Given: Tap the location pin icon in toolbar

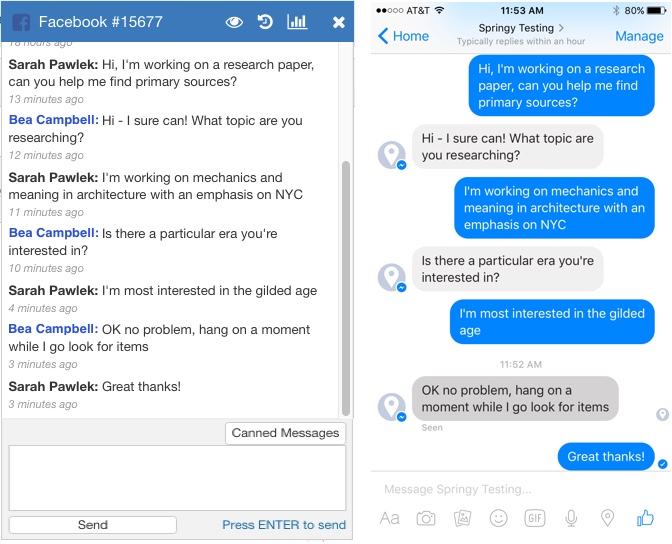Looking at the screenshot, I should (x=607, y=518).
